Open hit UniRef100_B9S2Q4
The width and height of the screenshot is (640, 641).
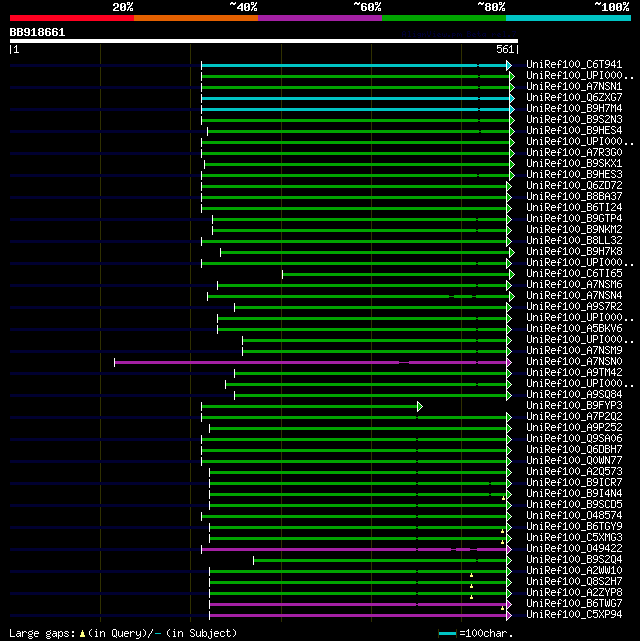tap(574, 560)
